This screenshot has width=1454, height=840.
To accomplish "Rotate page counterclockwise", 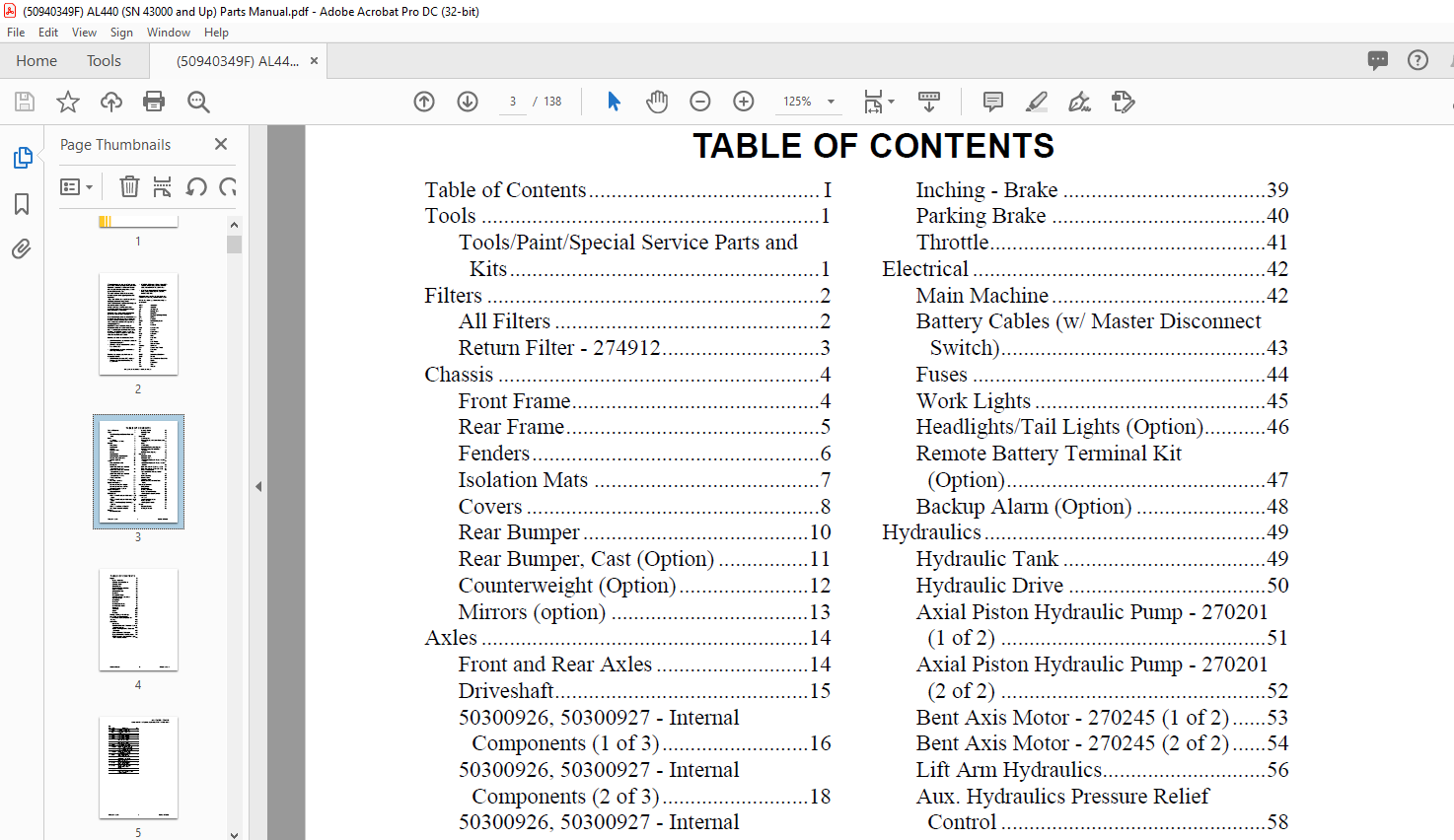I will (x=196, y=186).
